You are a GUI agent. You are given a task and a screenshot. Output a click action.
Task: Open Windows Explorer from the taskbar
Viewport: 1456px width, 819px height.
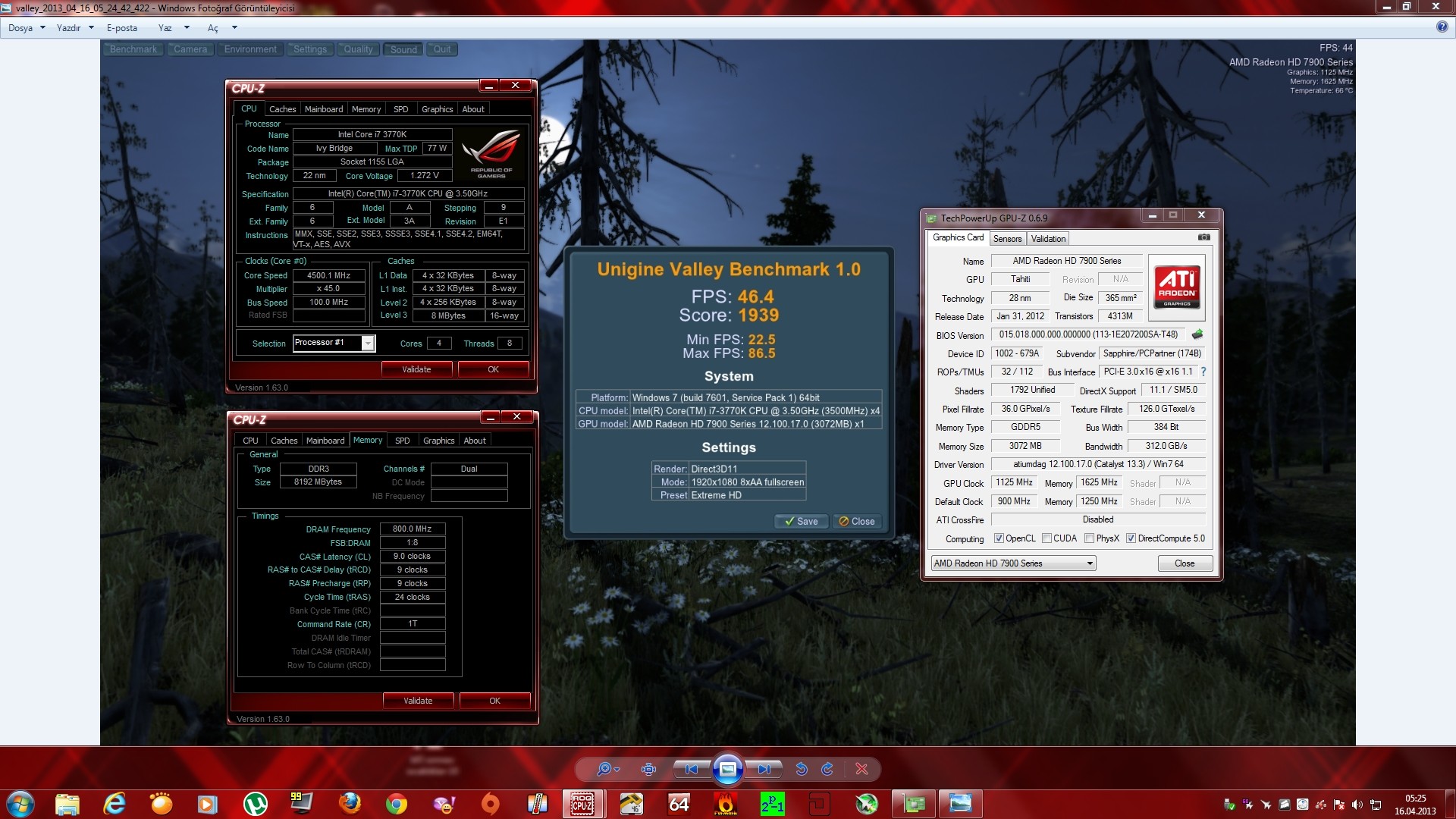67,804
